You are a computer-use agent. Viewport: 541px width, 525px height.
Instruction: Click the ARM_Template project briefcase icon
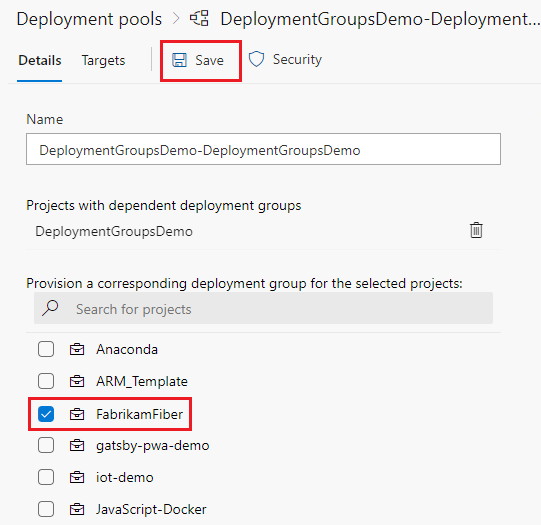pyautogui.click(x=77, y=381)
